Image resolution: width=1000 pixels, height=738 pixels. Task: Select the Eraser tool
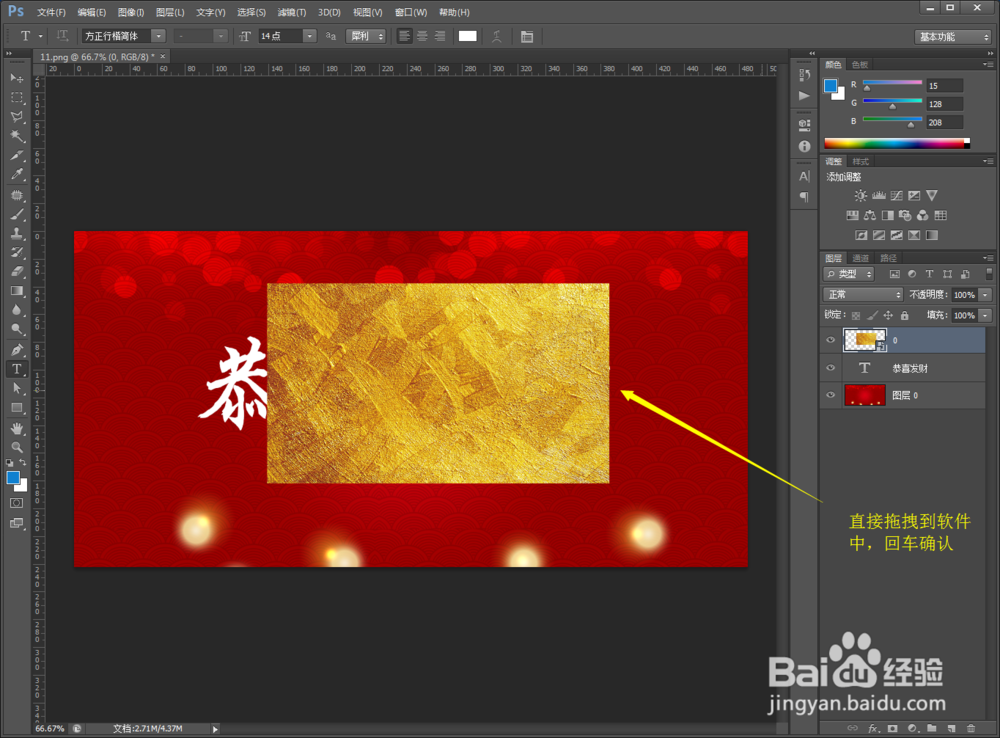[17, 272]
